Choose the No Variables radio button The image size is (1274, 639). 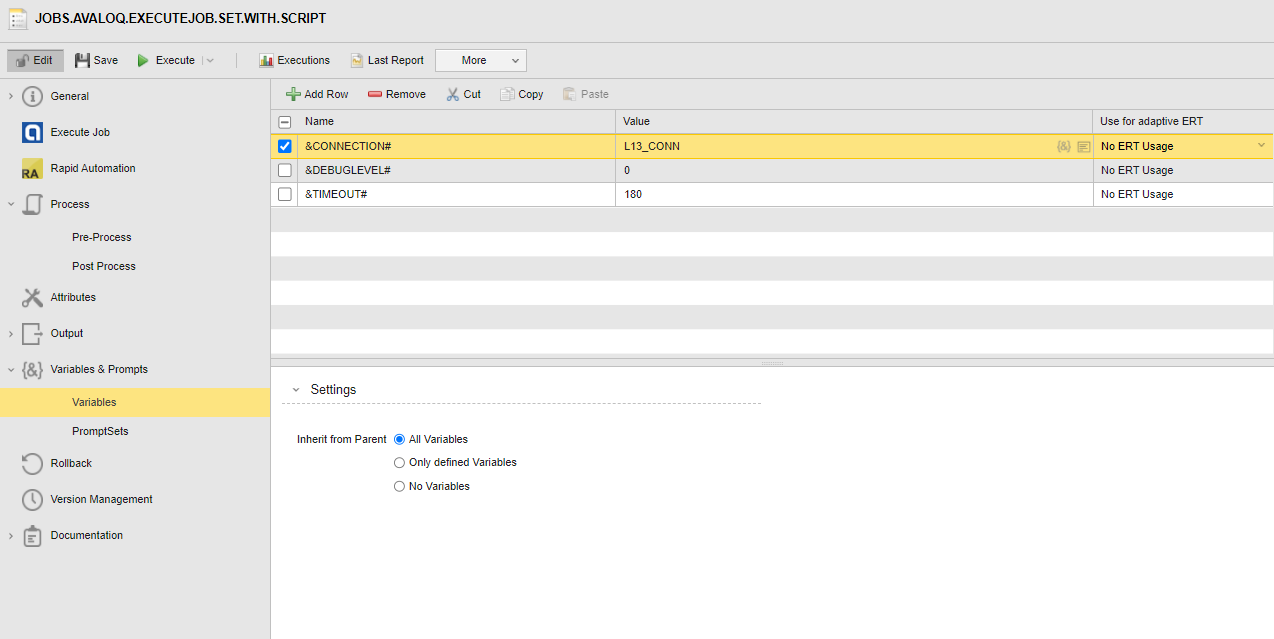[400, 486]
